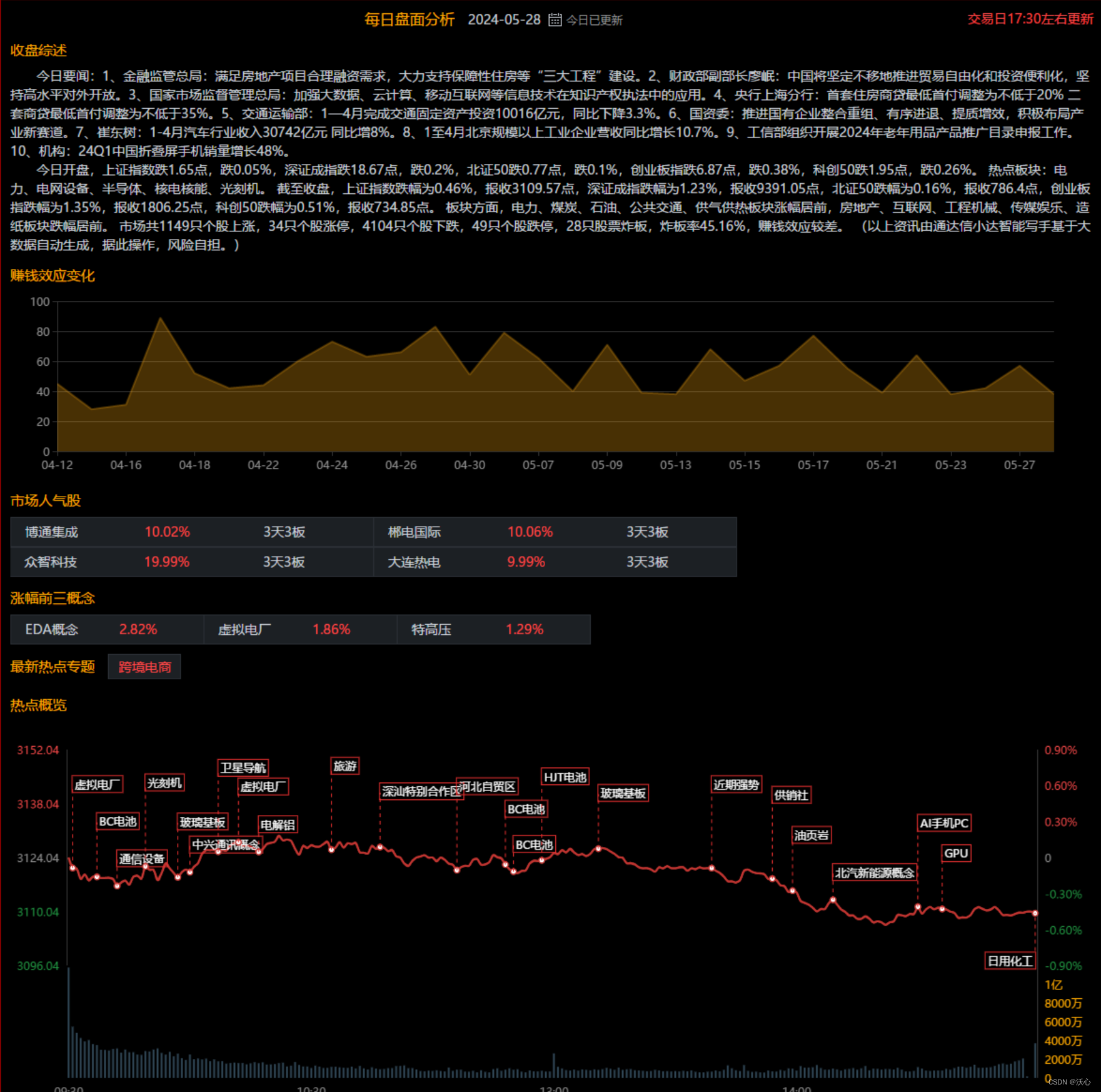Click the 1.29% concept gain value
The height and width of the screenshot is (1092, 1101).
click(525, 630)
